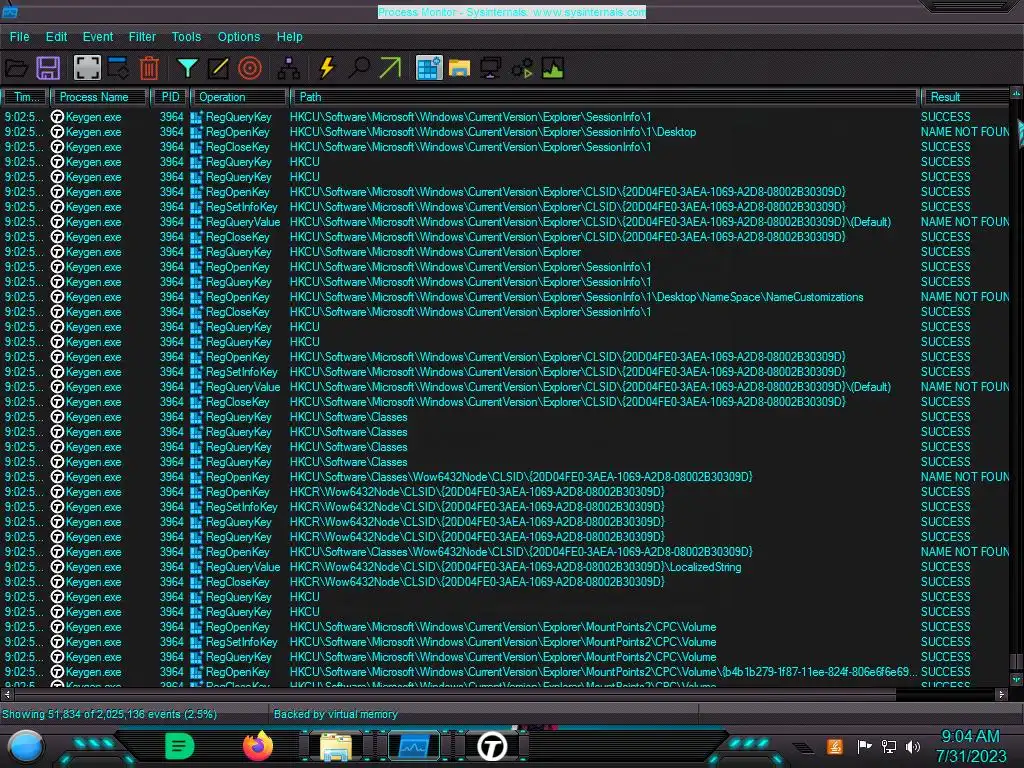
Task: Open the Start orb button
Action: pyautogui.click(x=26, y=747)
